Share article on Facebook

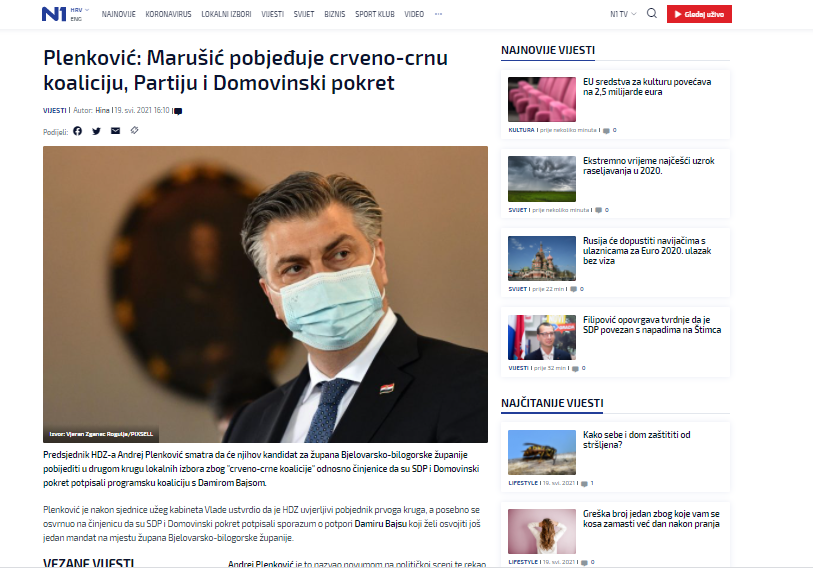77,131
